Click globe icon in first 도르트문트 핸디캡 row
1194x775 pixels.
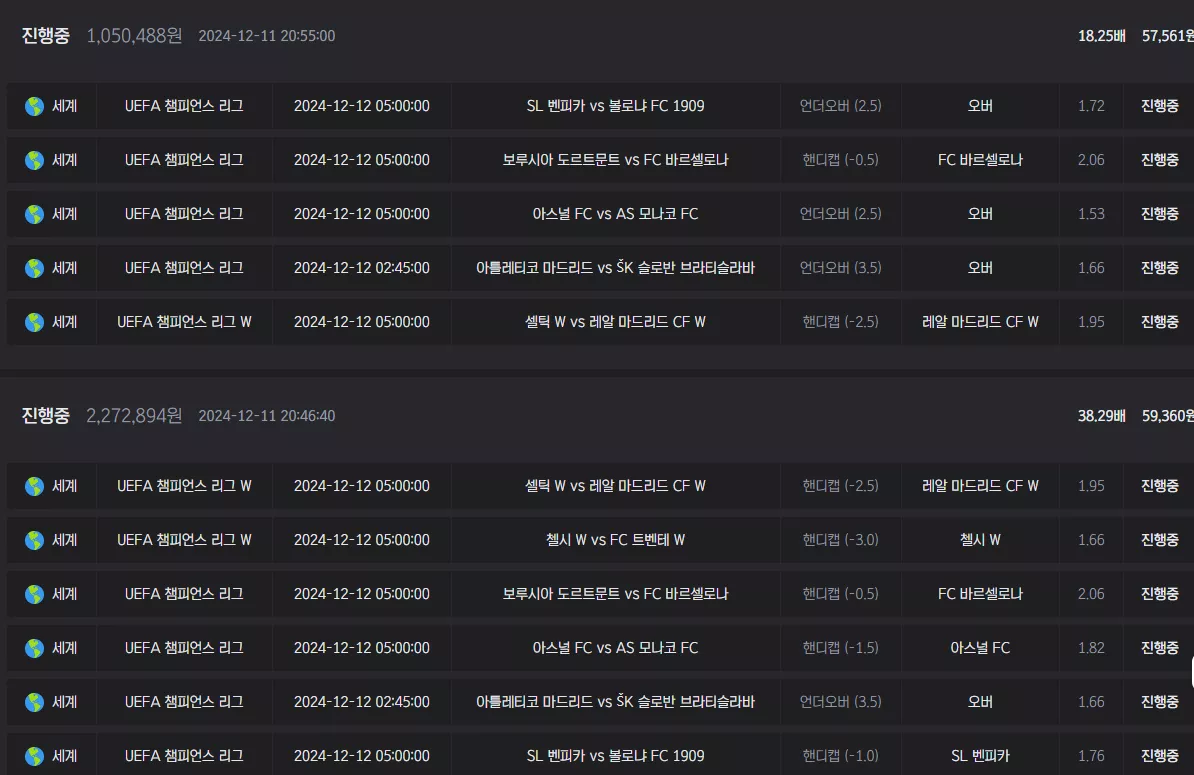coord(34,160)
